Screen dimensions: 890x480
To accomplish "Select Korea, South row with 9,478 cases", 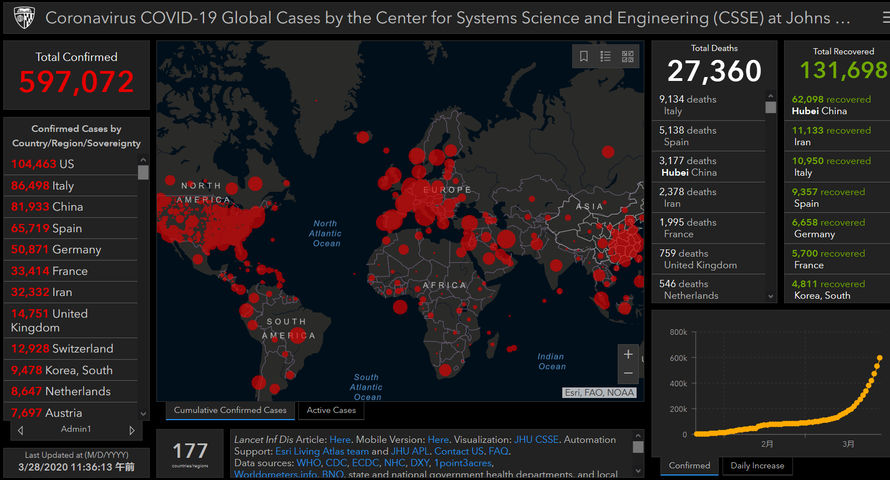I will [70, 370].
